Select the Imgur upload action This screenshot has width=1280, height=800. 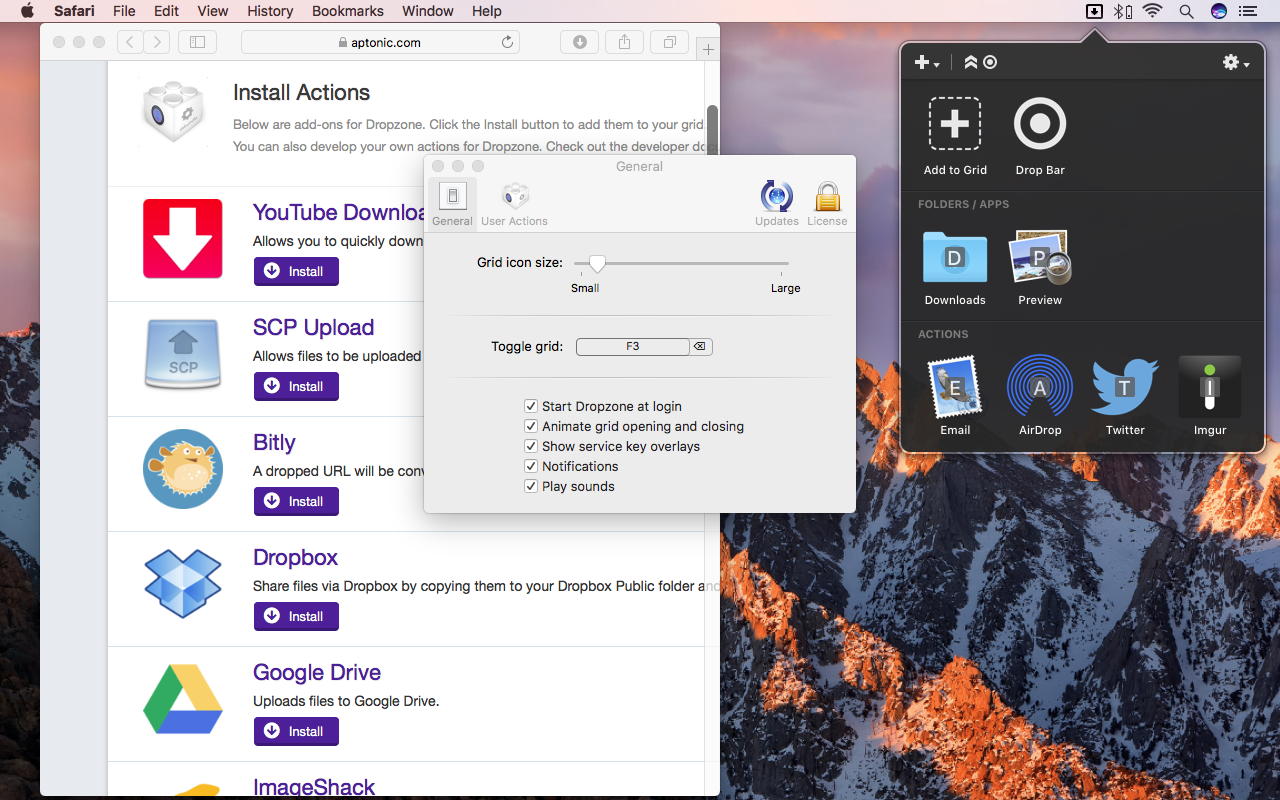point(1209,386)
